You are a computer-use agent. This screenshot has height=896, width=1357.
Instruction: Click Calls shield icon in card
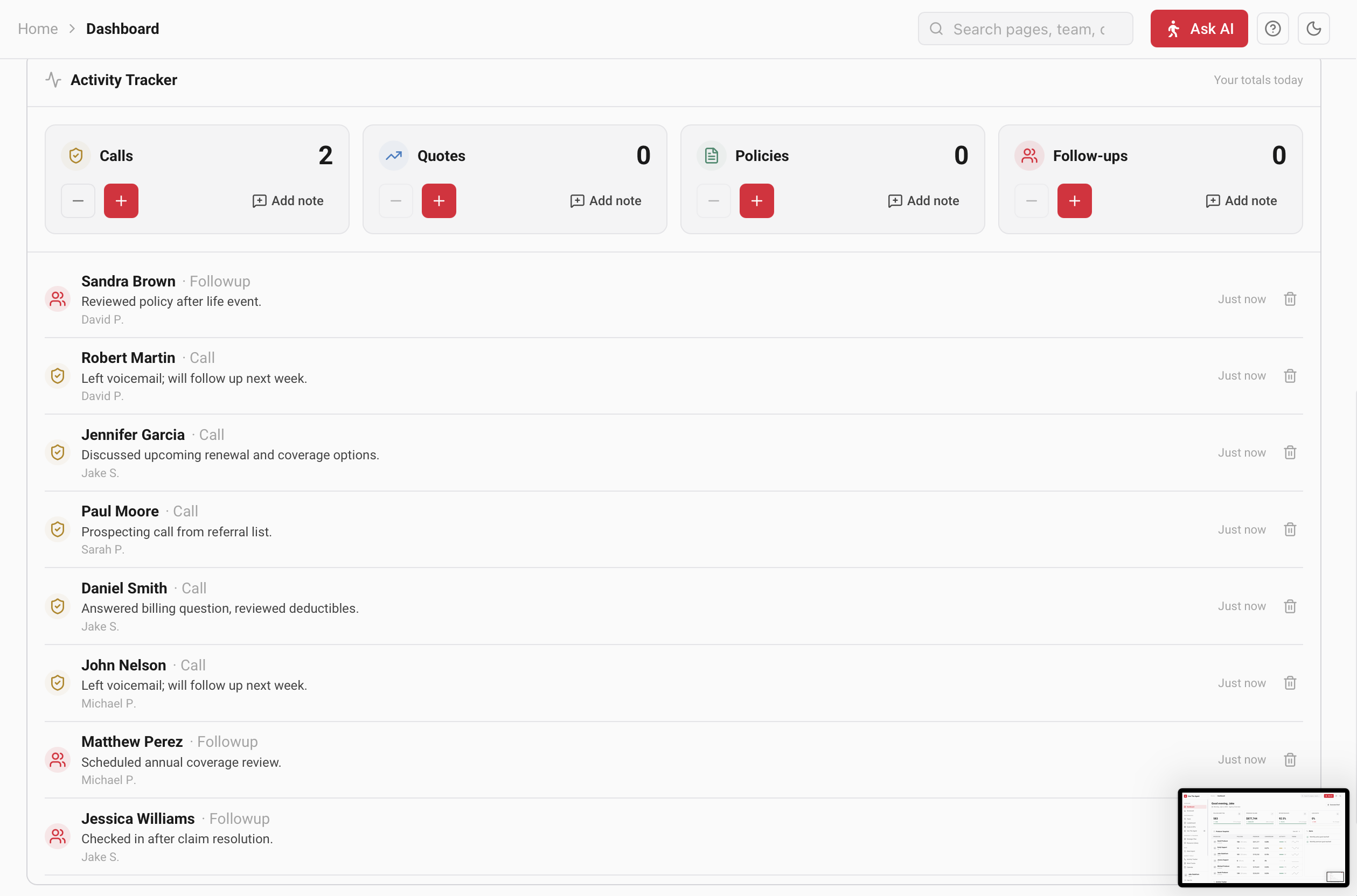coord(76,156)
